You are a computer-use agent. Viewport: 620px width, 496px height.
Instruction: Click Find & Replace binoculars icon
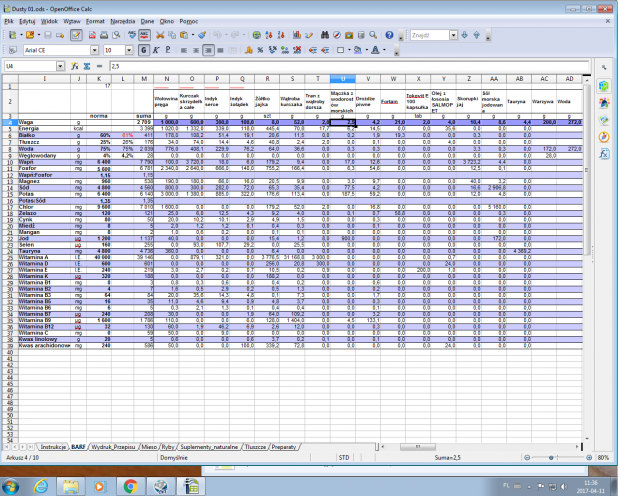(325, 35)
